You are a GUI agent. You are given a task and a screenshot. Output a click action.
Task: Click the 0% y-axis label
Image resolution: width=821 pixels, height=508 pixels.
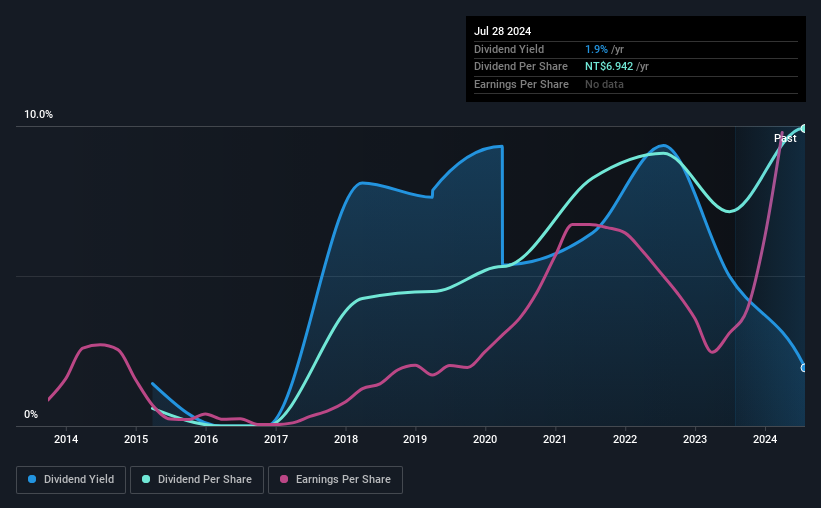coord(31,414)
